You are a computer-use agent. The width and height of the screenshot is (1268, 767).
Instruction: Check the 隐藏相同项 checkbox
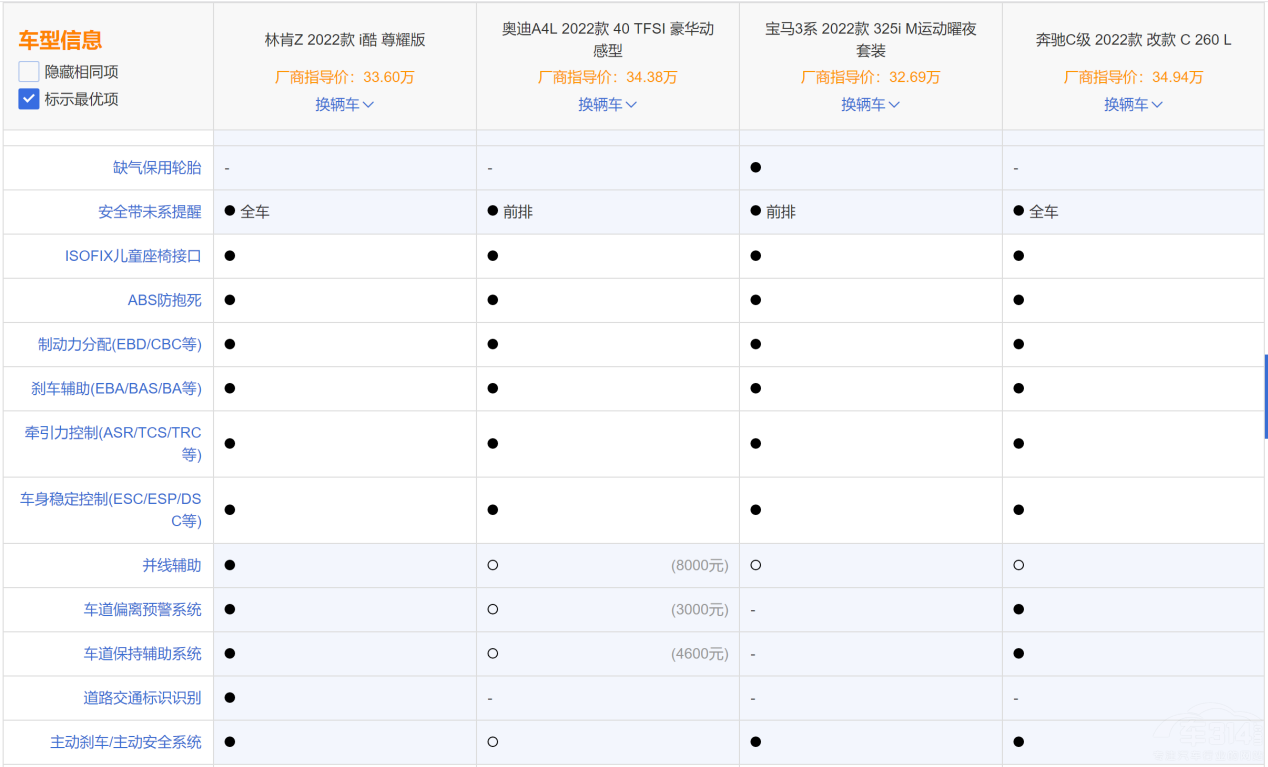pos(29,72)
